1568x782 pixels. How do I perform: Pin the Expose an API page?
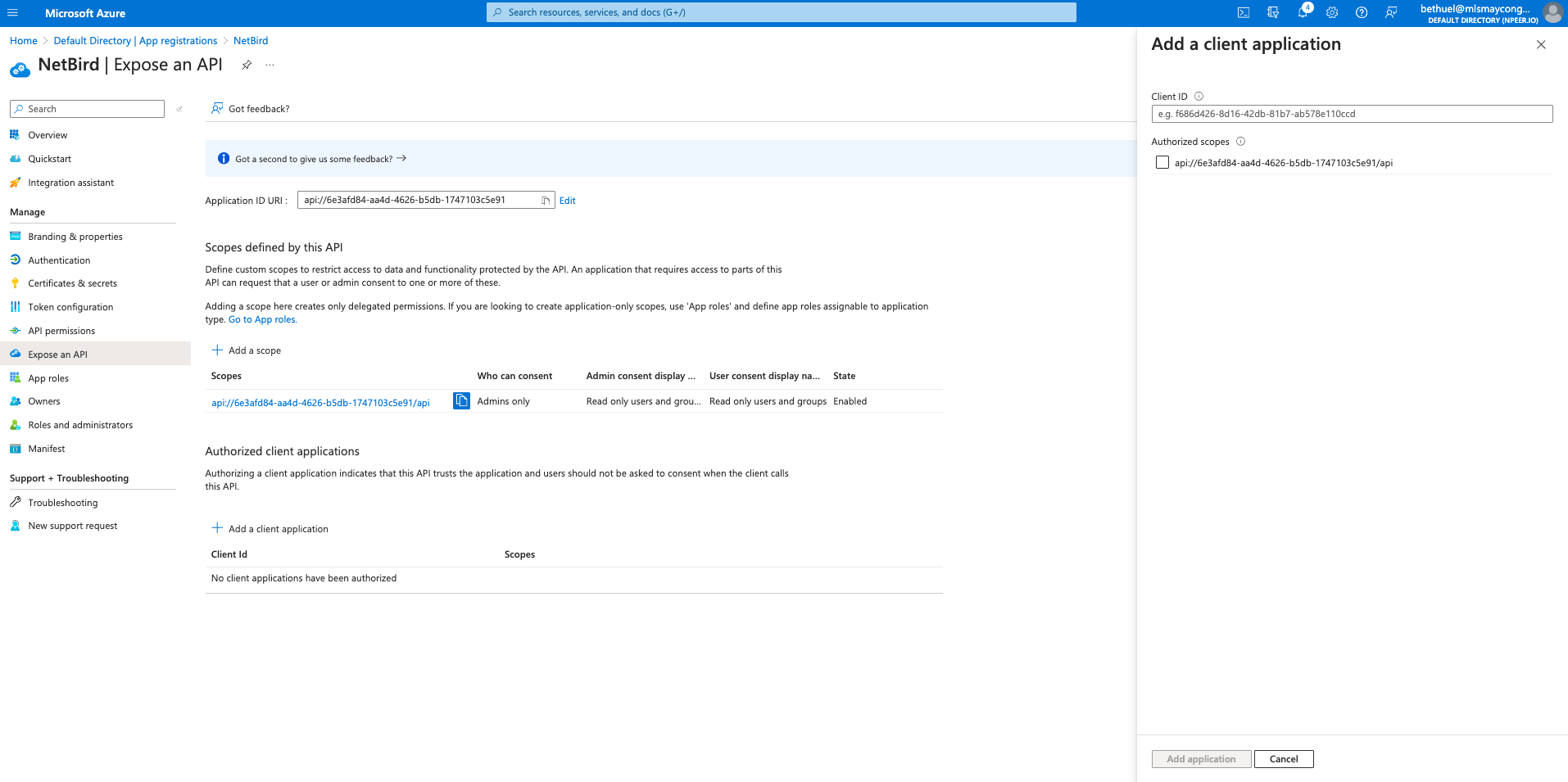click(x=247, y=64)
